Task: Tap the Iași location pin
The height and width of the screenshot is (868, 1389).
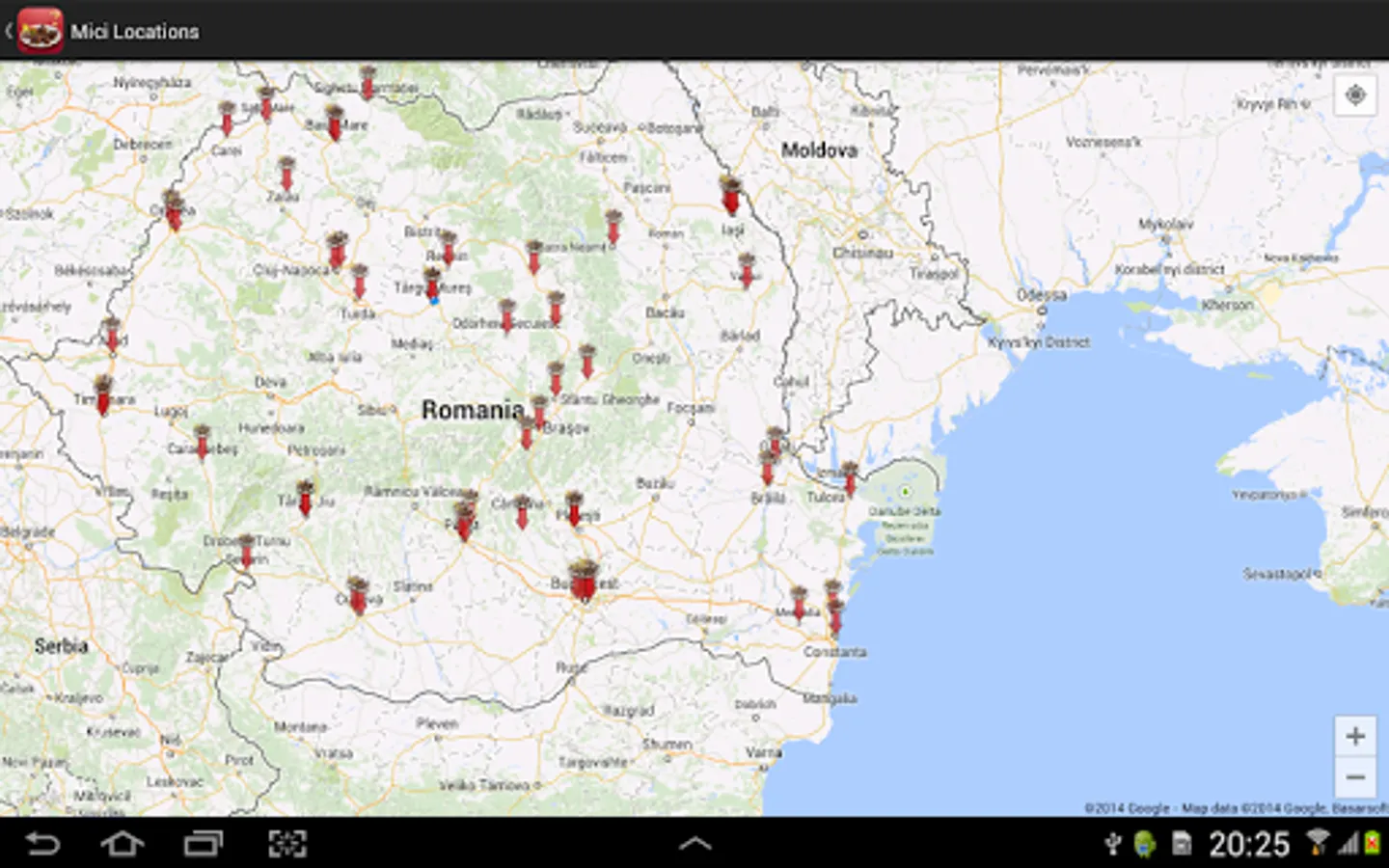Action: click(x=730, y=197)
